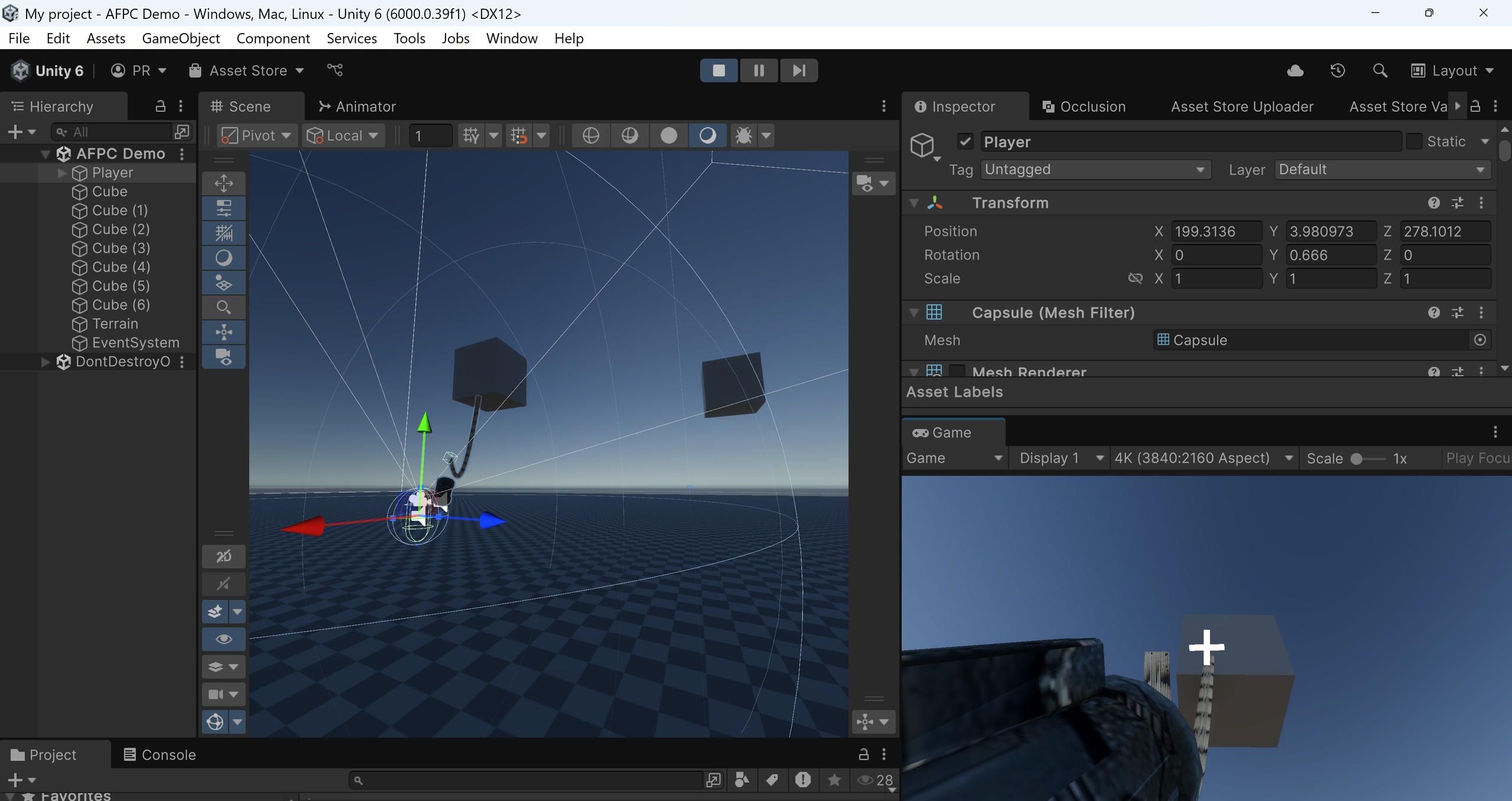Viewport: 1512px width, 801px height.
Task: Open the Tag dropdown showing Untagged
Action: tap(1095, 170)
